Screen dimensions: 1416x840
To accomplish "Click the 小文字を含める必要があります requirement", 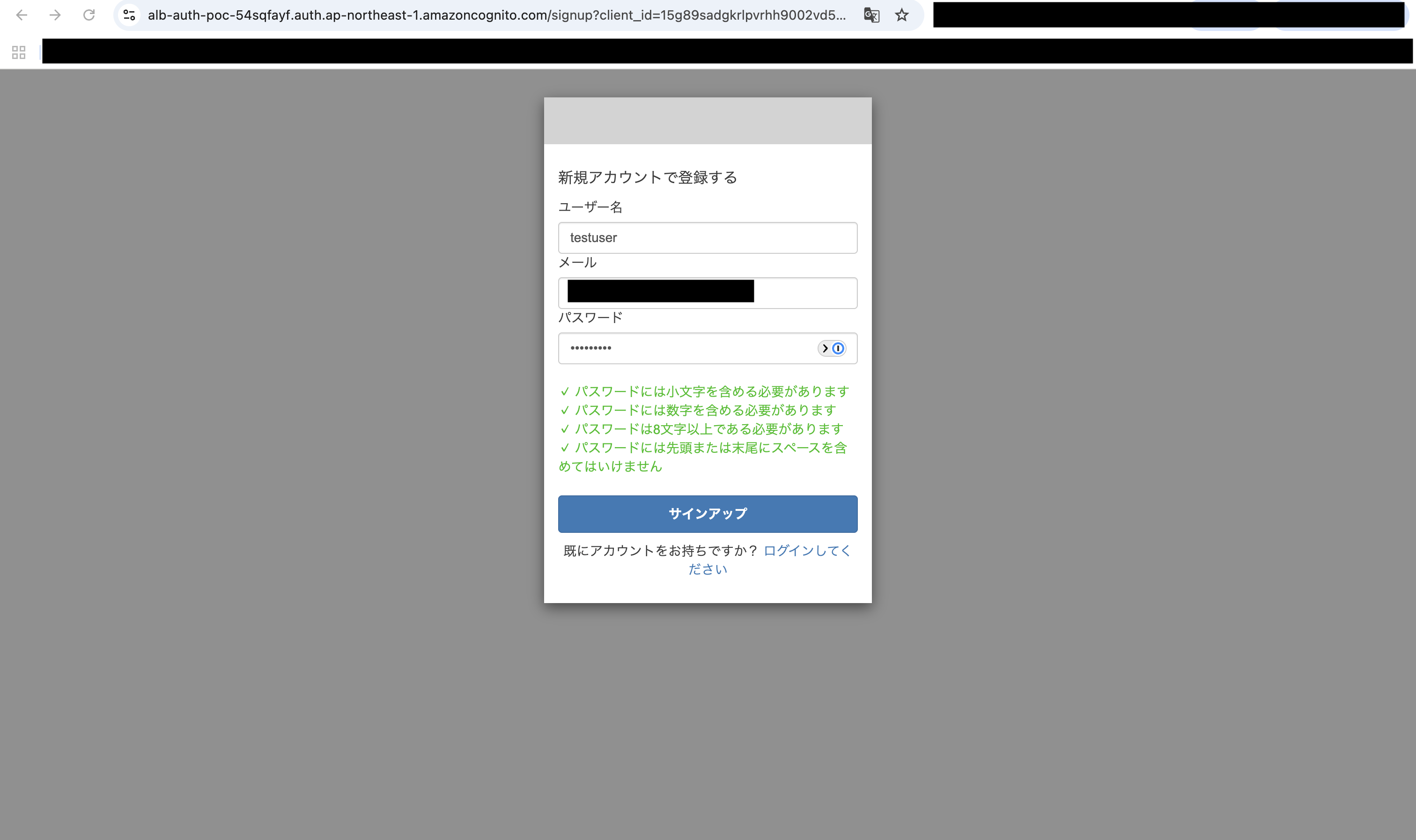I will pos(705,392).
